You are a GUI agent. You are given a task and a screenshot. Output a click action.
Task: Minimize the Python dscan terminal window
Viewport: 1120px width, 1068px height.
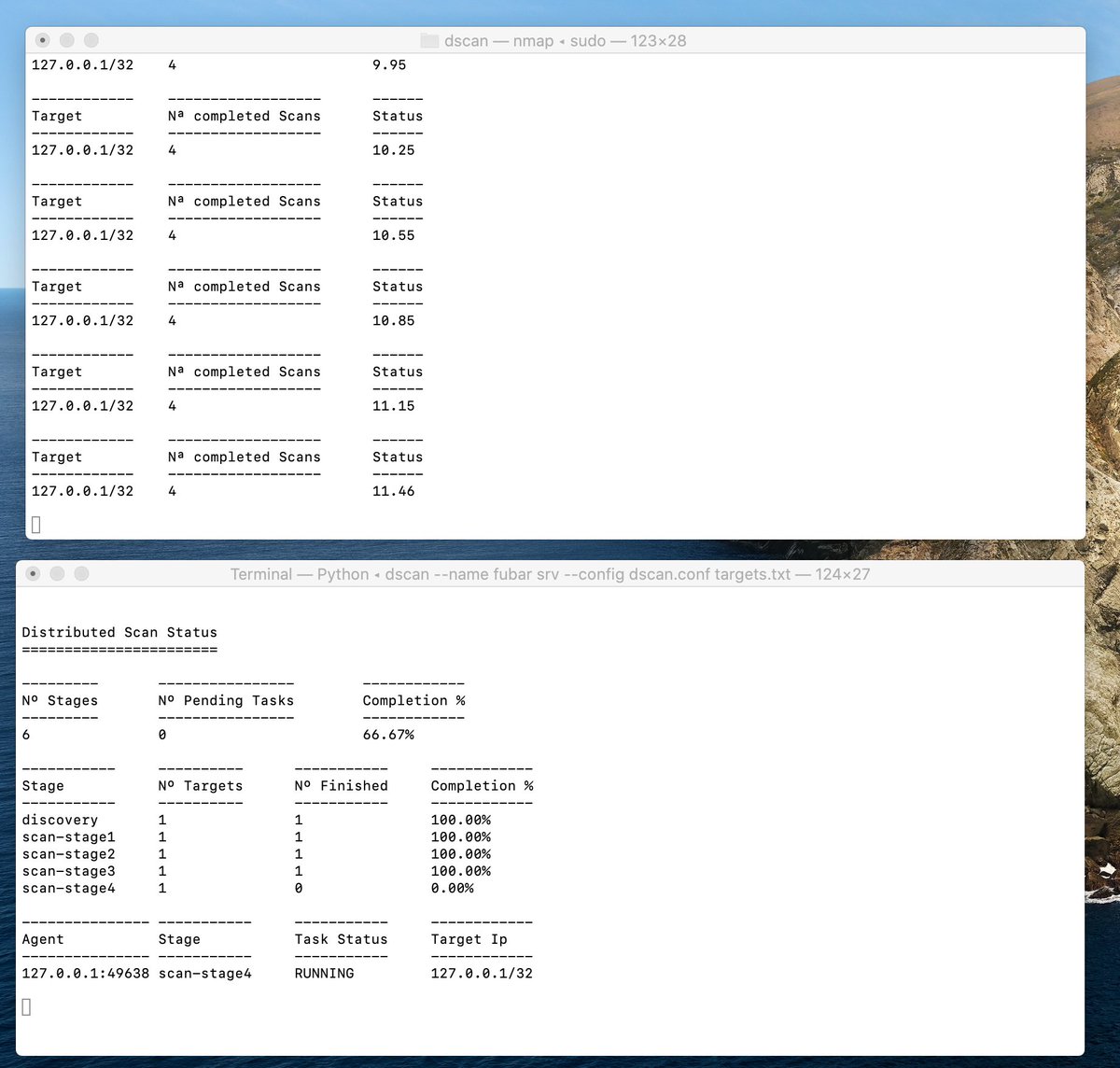click(x=57, y=574)
